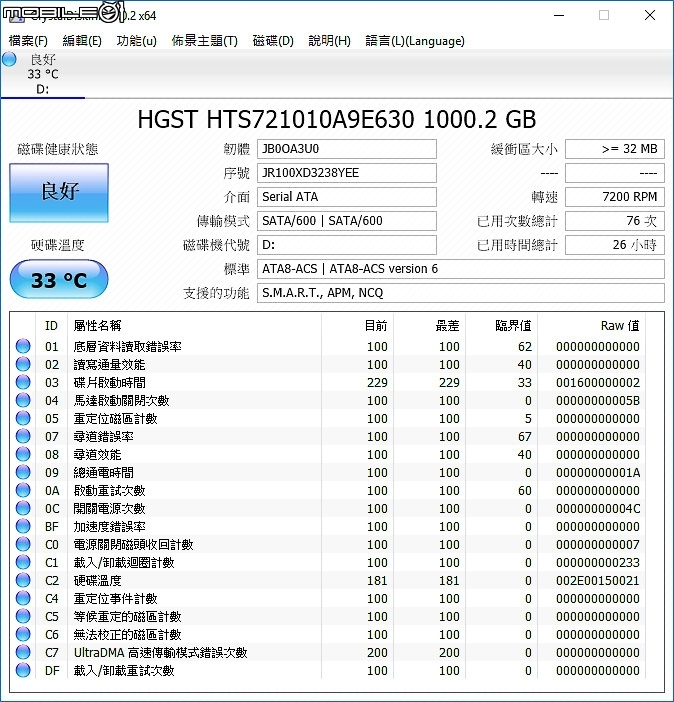Image resolution: width=674 pixels, height=702 pixels.
Task: Click status orb for attribute C7 UltraDMA
Action: pos(23,652)
